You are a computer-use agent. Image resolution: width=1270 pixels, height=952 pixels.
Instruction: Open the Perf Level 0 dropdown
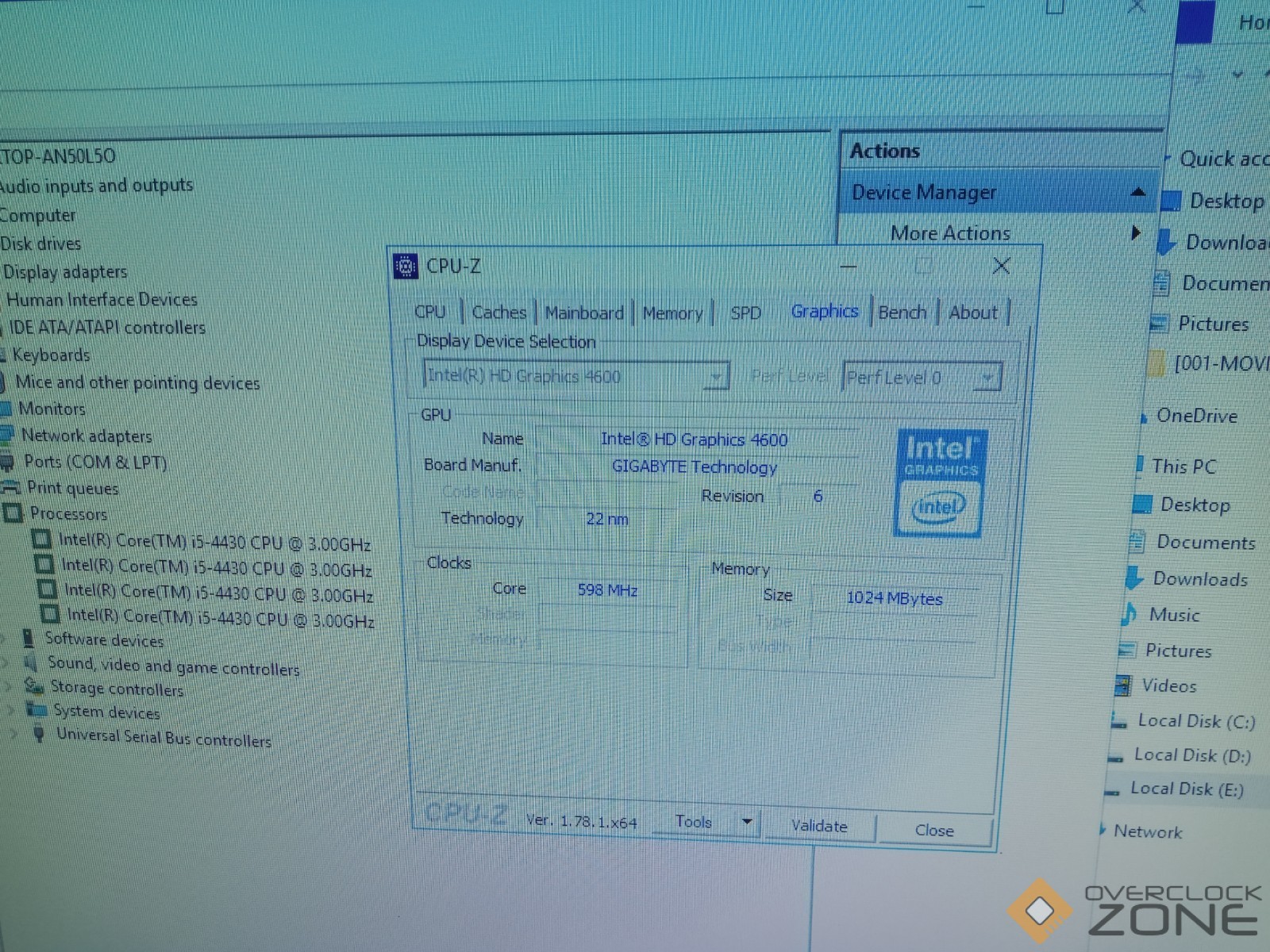tap(922, 378)
